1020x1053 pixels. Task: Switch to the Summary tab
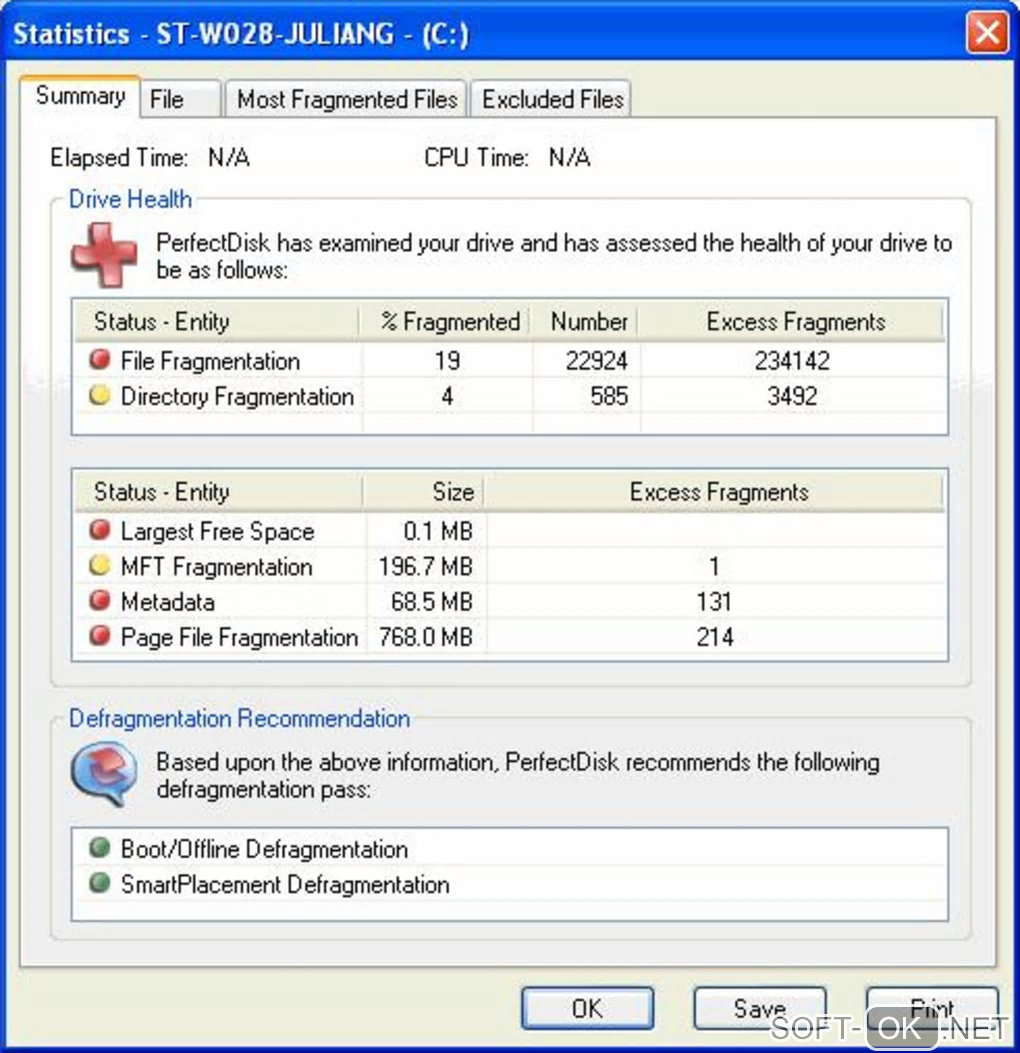[80, 97]
